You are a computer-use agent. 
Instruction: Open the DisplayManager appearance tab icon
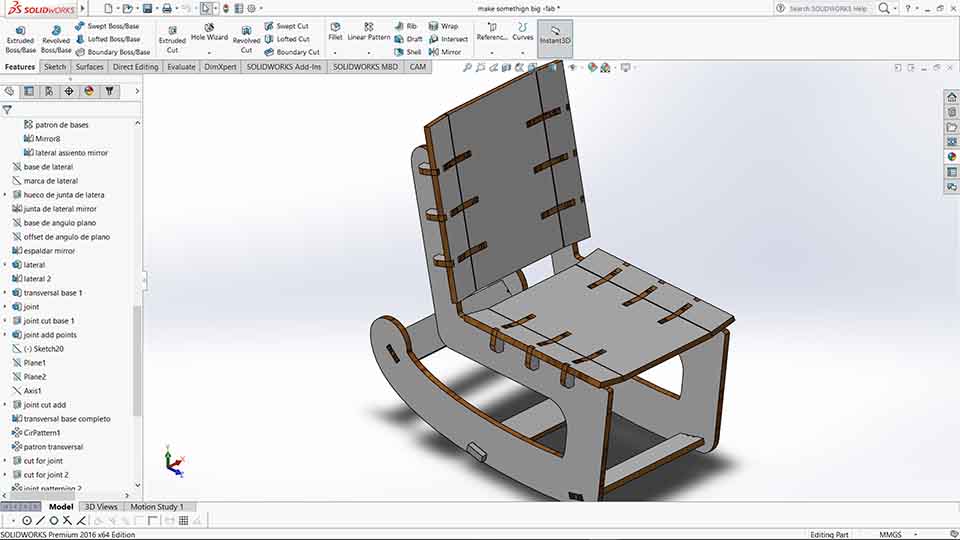(89, 91)
